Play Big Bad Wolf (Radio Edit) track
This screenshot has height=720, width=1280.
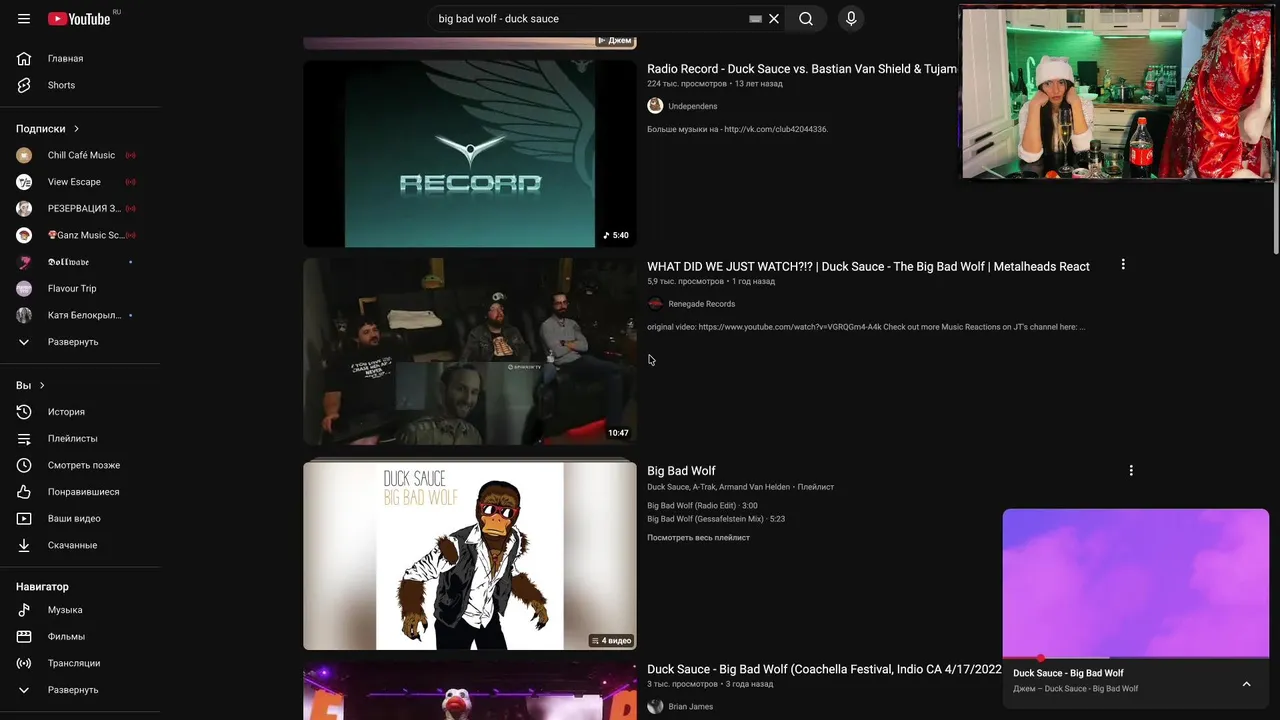coord(702,506)
